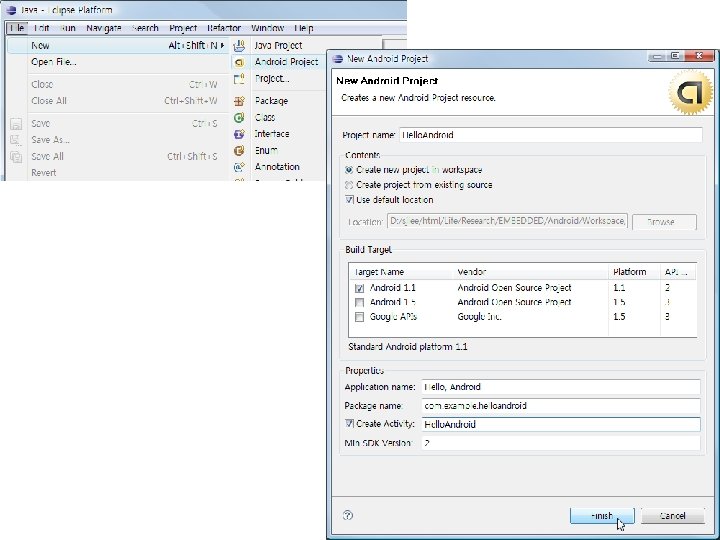Click the Project name input field
The height and width of the screenshot is (540, 720).
[551, 135]
